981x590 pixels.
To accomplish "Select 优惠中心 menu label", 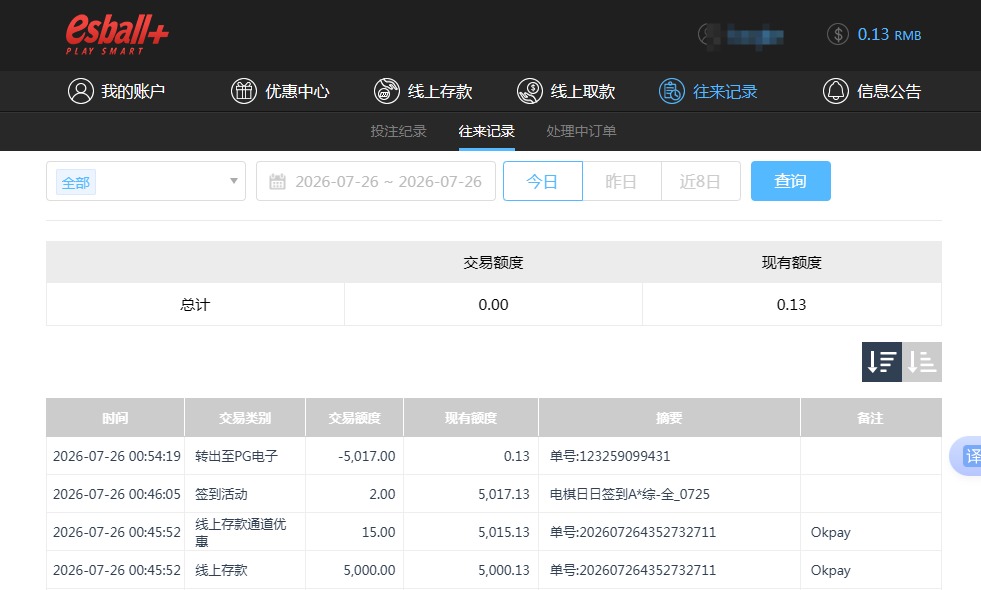I will point(297,91).
